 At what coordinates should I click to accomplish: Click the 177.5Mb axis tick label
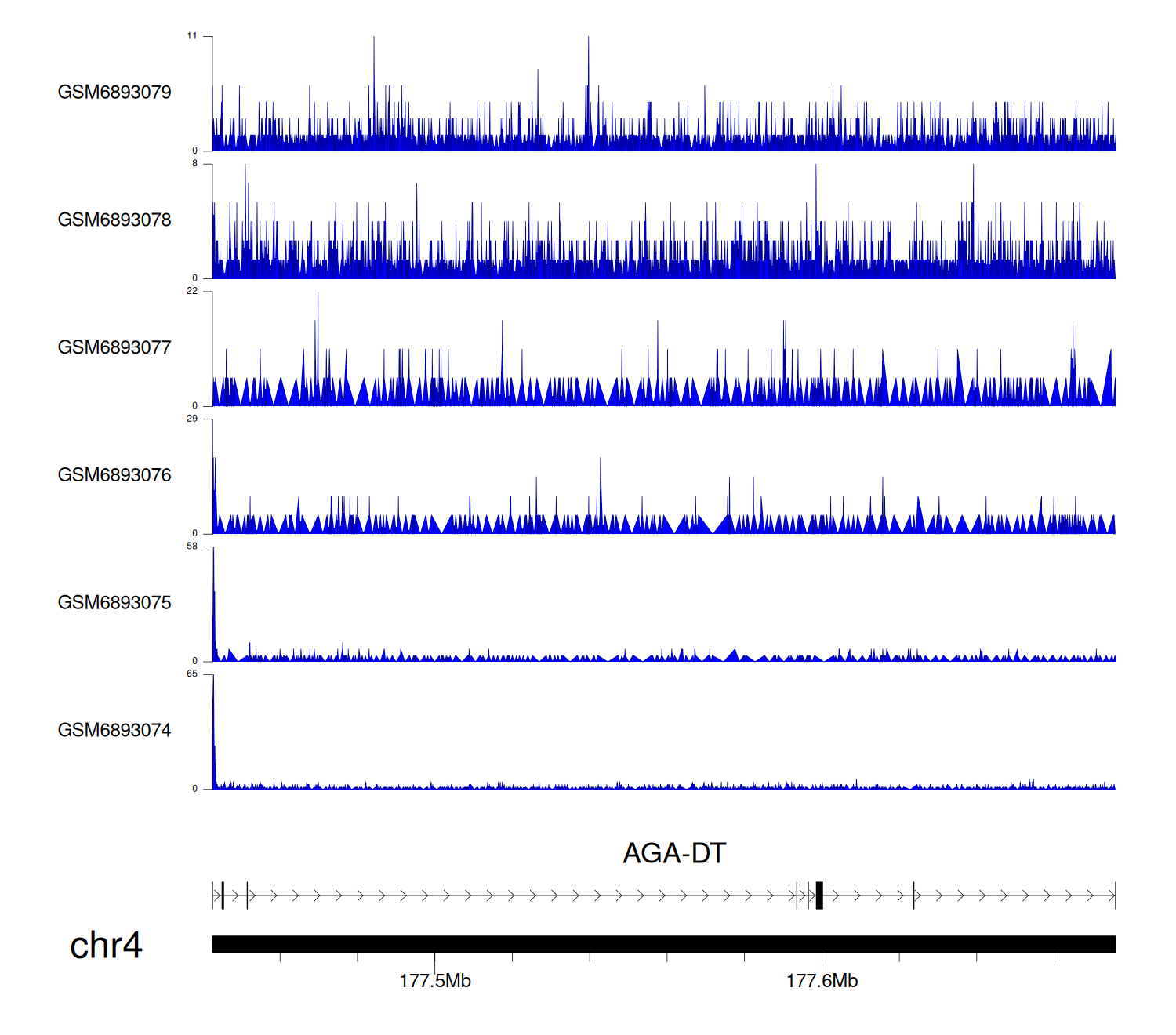[x=435, y=981]
